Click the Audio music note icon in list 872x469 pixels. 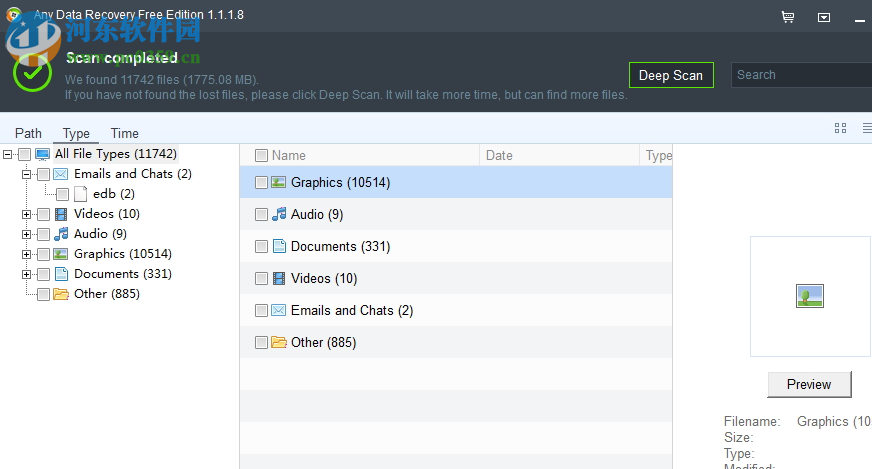[x=279, y=214]
